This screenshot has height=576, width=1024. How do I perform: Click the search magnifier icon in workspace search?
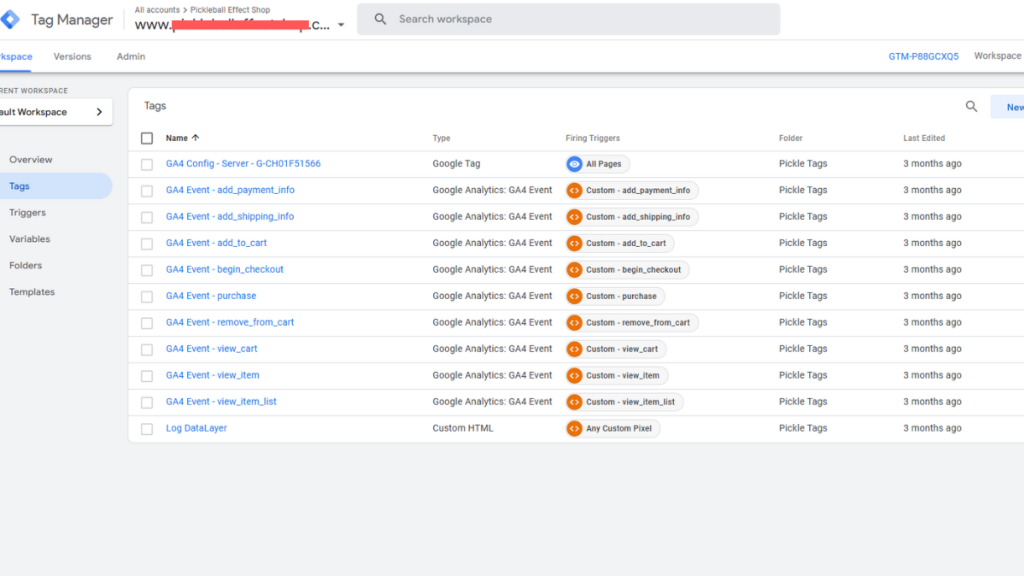(380, 19)
